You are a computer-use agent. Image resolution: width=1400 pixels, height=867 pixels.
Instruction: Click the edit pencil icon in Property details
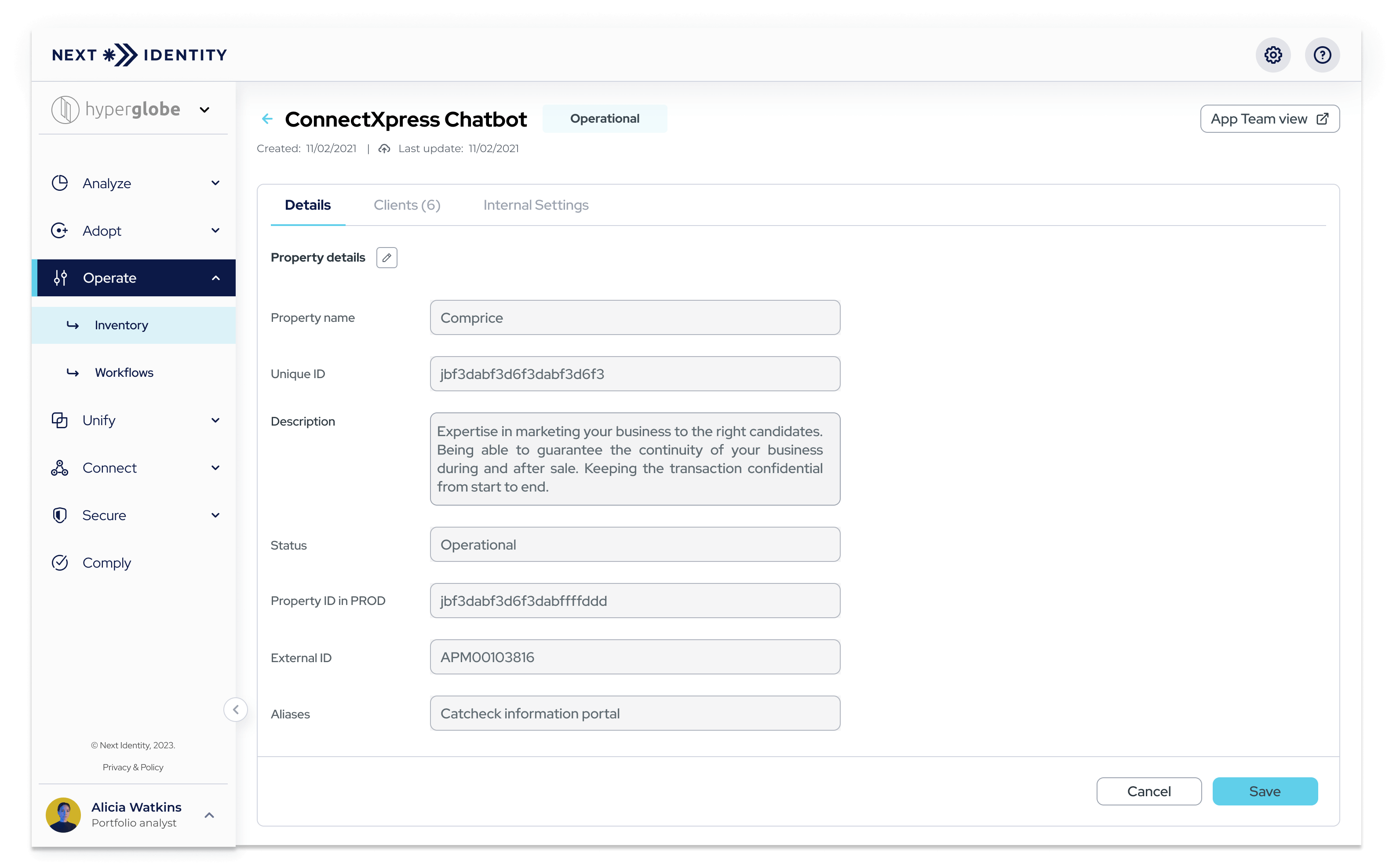coord(387,257)
